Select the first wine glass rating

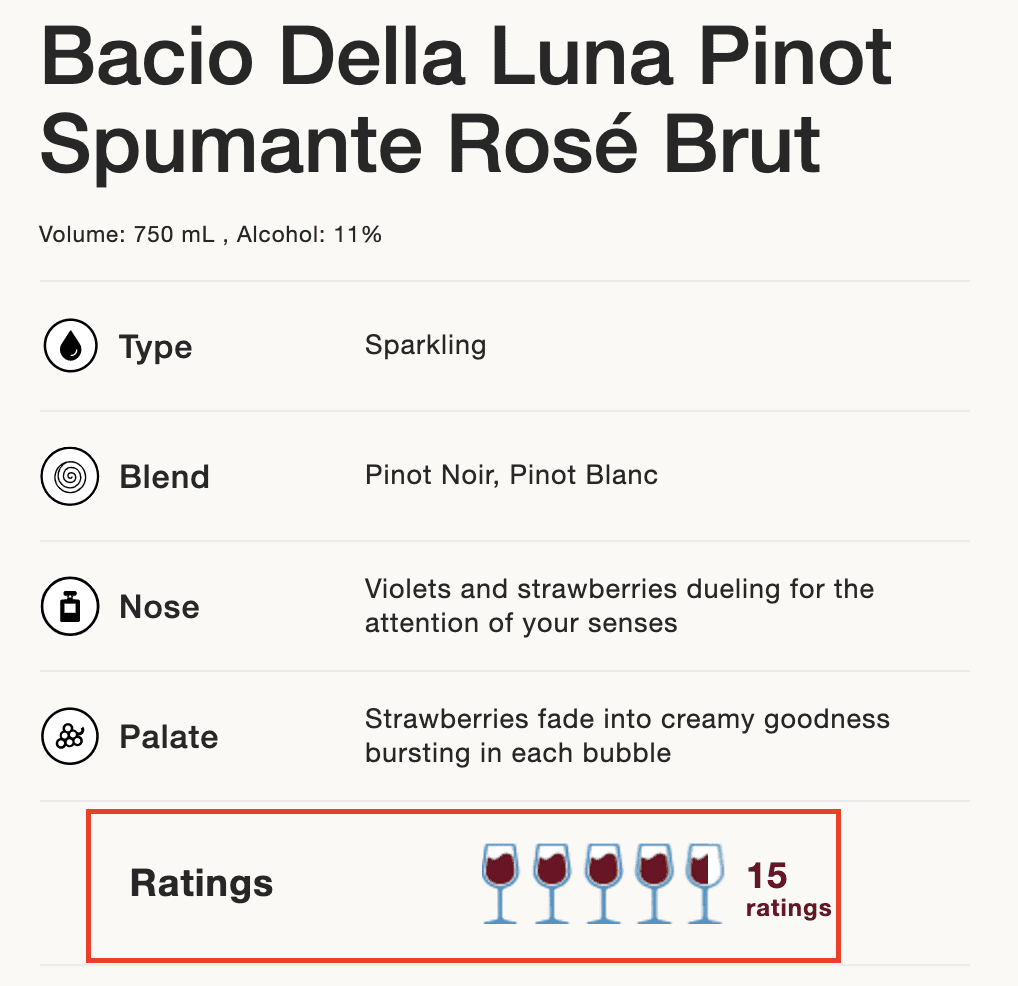pyautogui.click(x=501, y=883)
